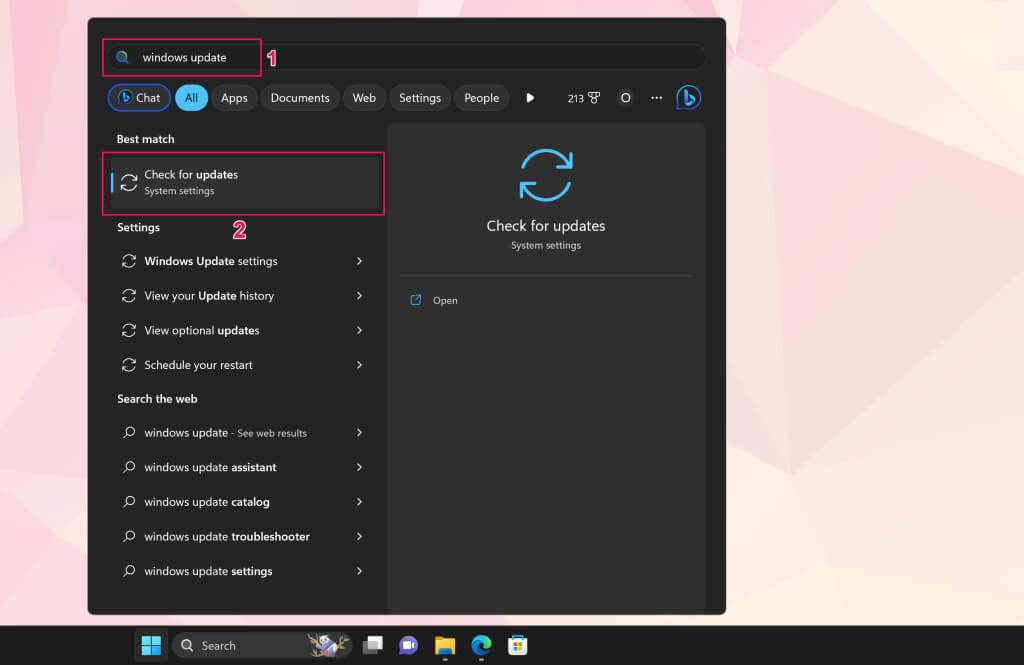Click Open link in preview pane
Image resolution: width=1024 pixels, height=665 pixels.
click(x=445, y=300)
